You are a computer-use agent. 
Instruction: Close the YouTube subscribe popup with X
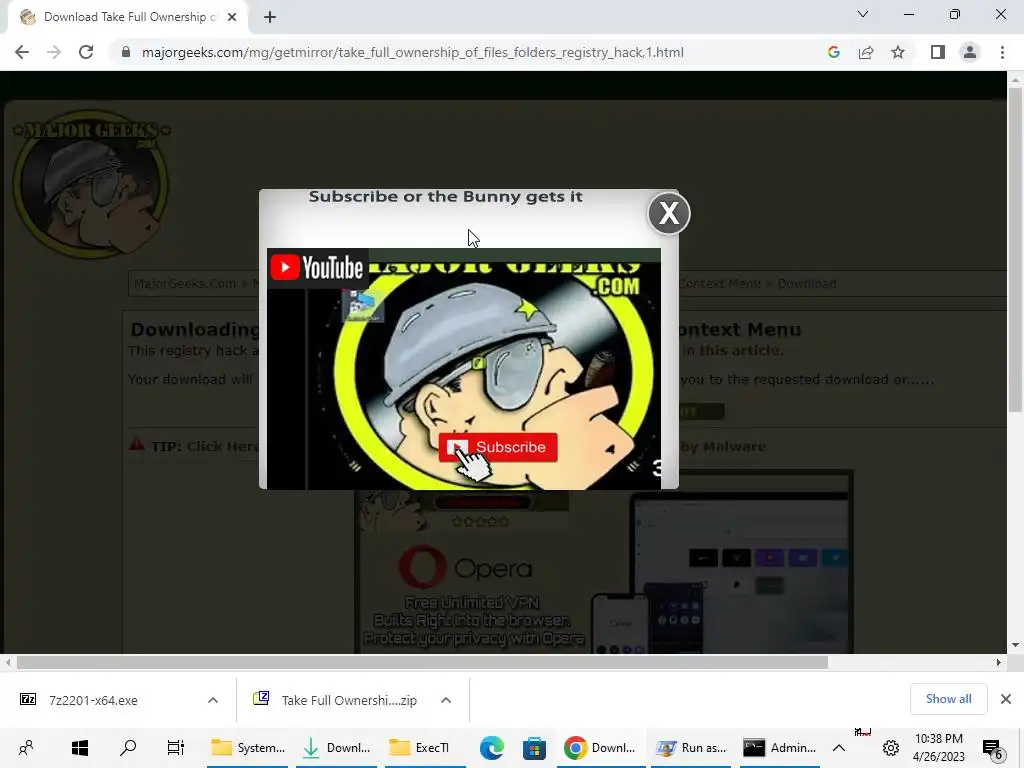(669, 213)
